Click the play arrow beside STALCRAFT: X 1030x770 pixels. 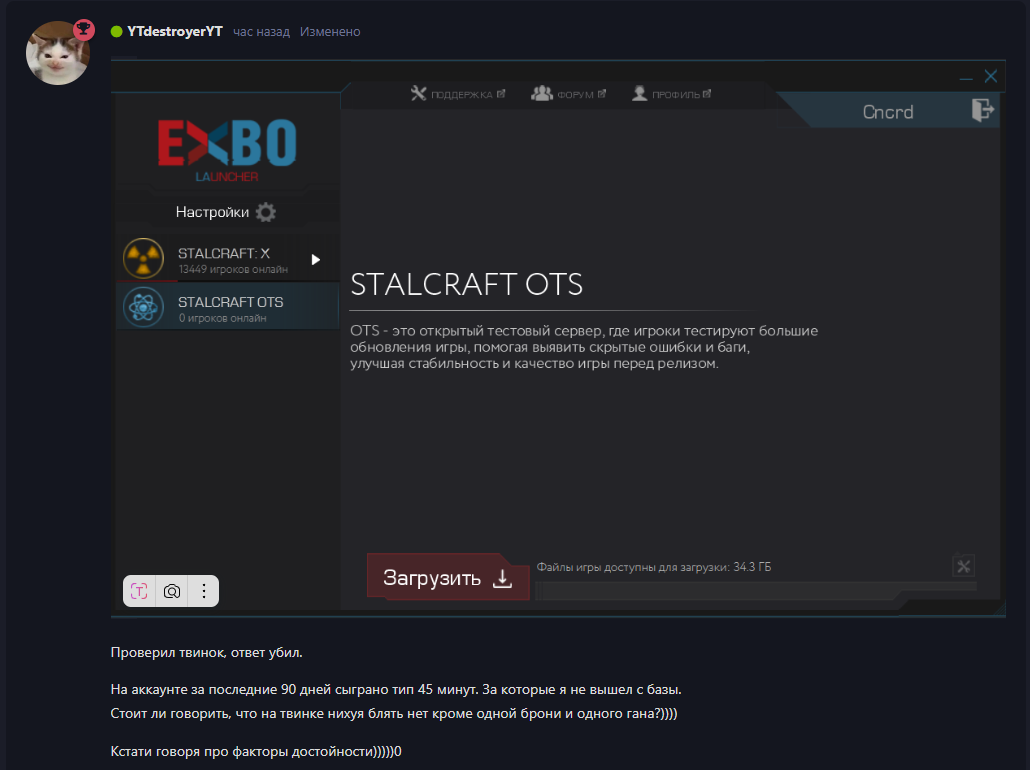click(x=316, y=260)
